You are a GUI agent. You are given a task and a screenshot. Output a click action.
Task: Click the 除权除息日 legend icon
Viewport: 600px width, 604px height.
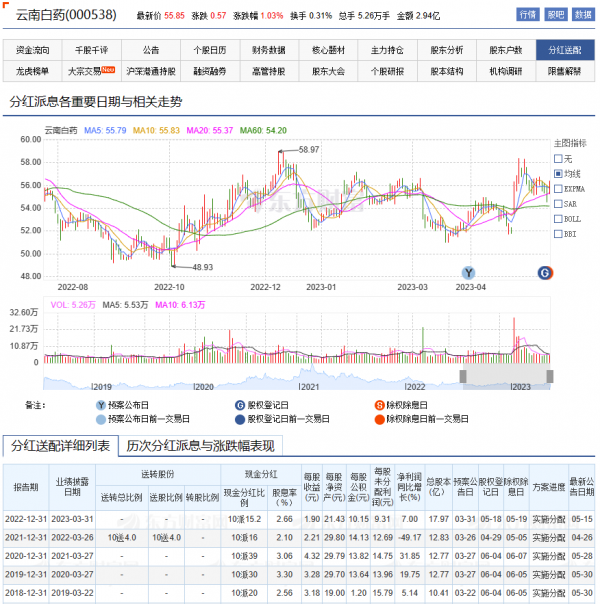click(x=379, y=404)
